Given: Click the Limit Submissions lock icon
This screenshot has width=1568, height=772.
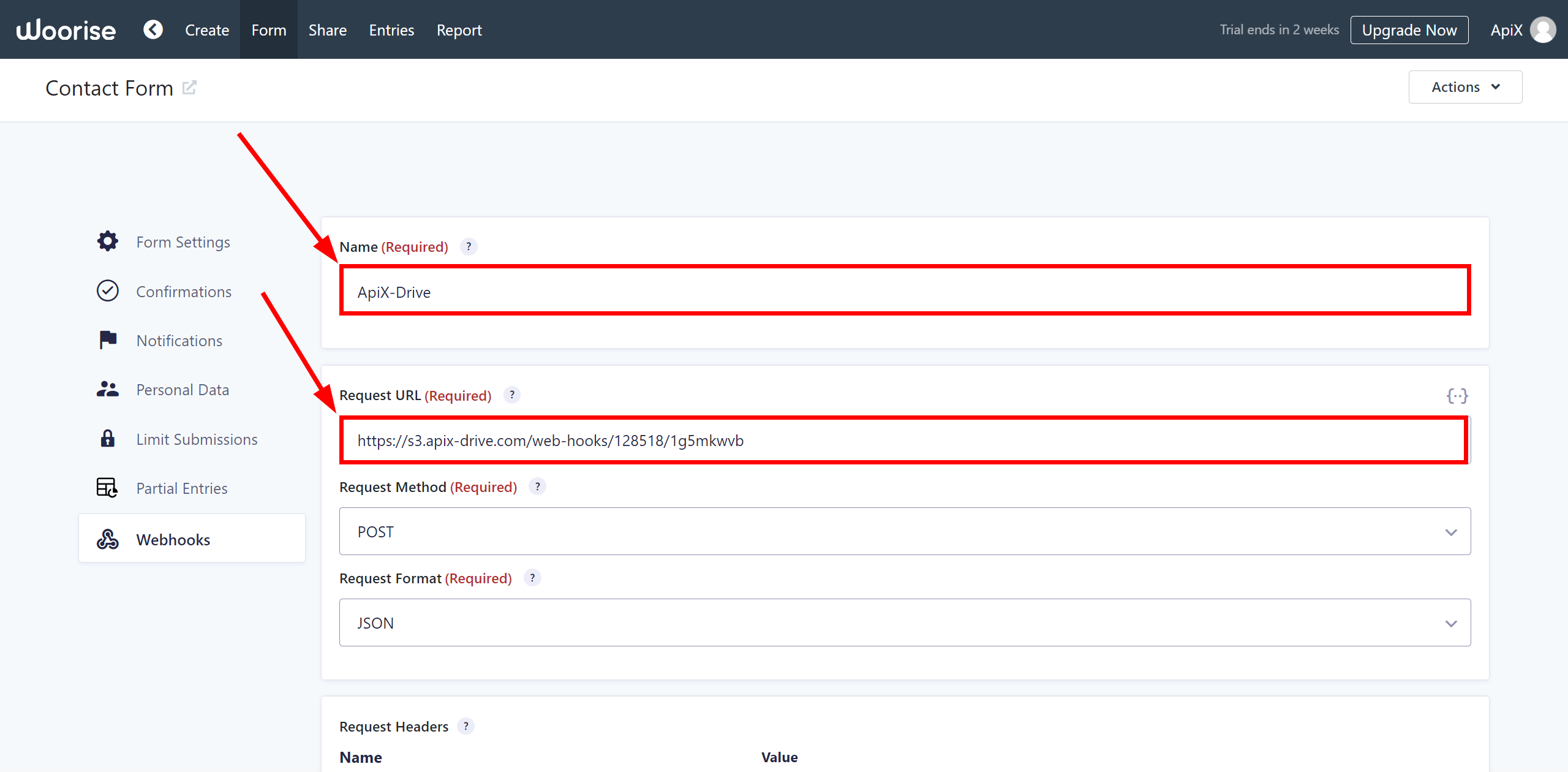Looking at the screenshot, I should coord(108,439).
